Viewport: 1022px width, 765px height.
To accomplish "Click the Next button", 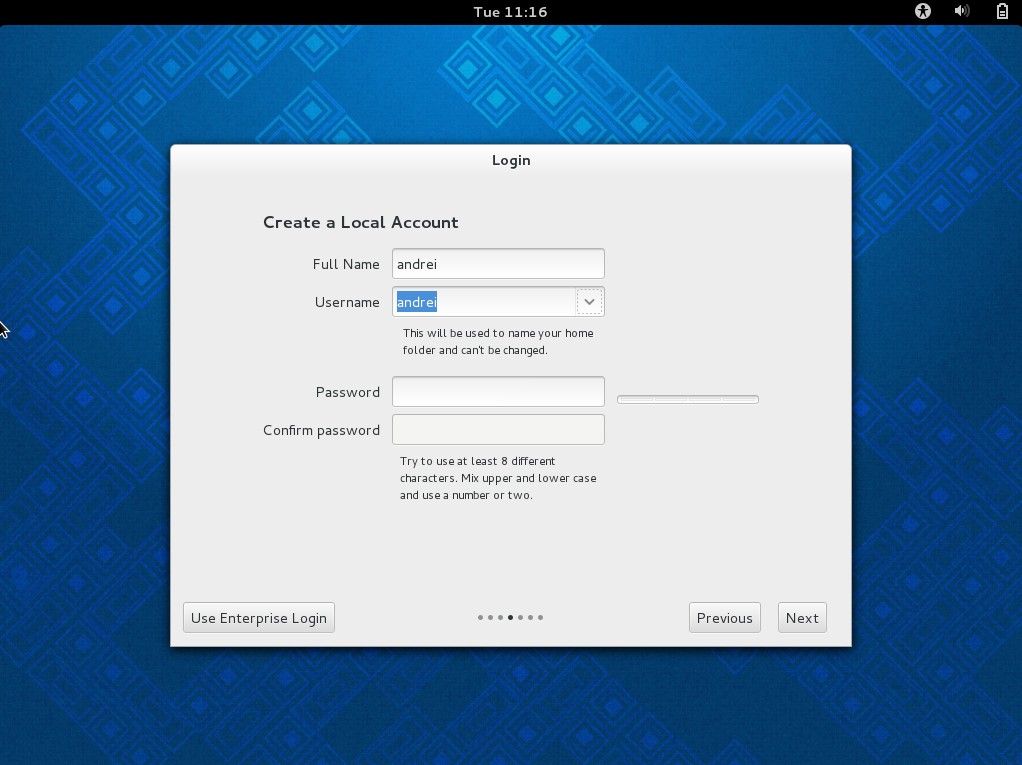I will 801,617.
